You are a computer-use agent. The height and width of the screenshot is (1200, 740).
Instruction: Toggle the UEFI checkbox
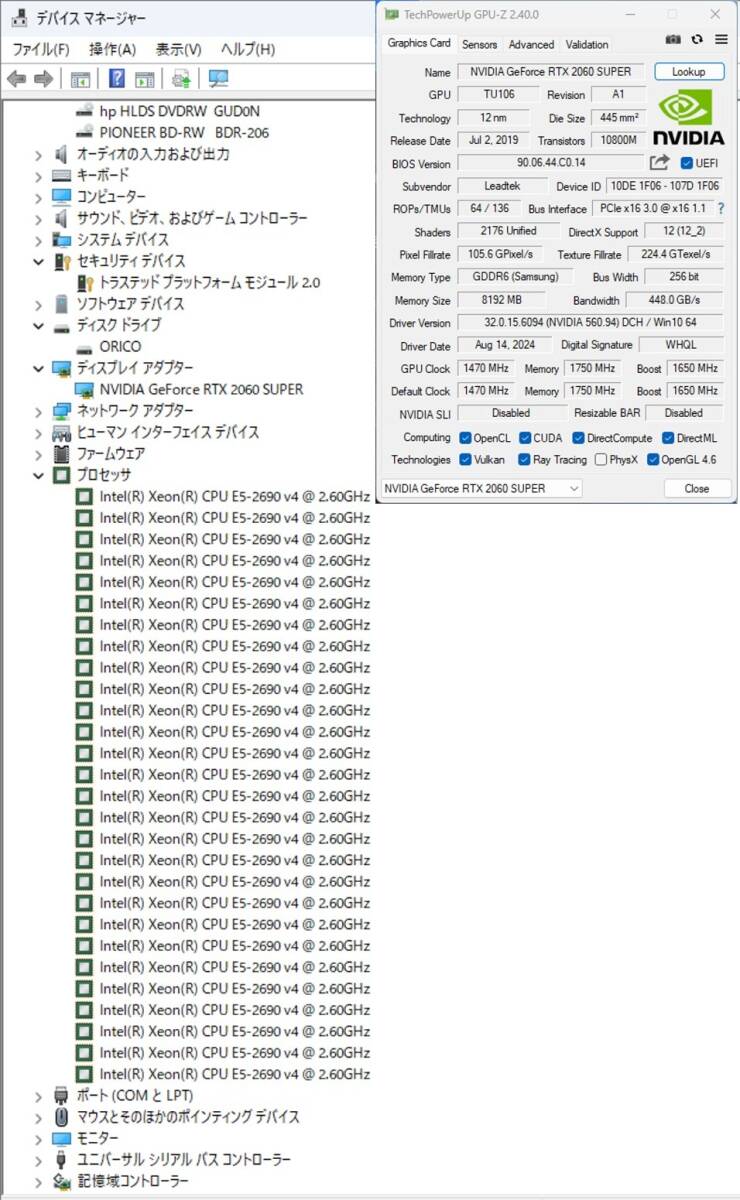point(687,163)
